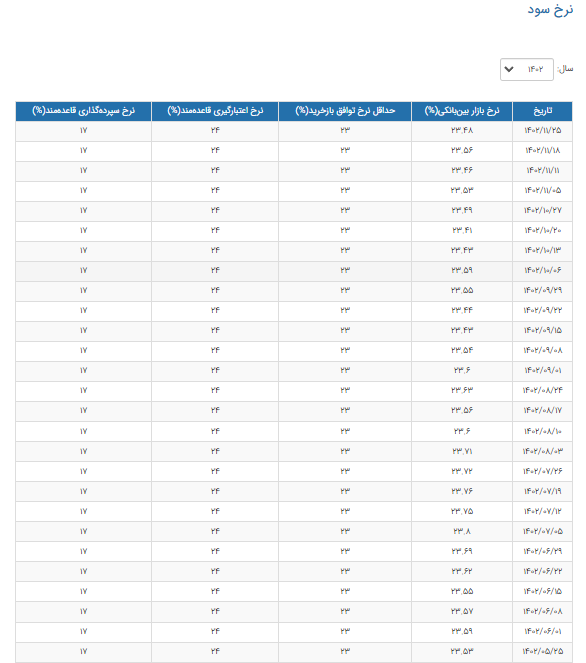The image size is (586, 663).
Task: Click the rate ۲۳.۸ cell
Action: (x=462, y=531)
